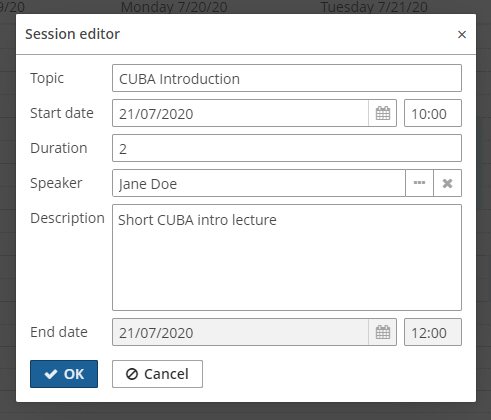Edit the Topic field CUBA Introduction
This screenshot has height=420, width=491.
pos(287,78)
